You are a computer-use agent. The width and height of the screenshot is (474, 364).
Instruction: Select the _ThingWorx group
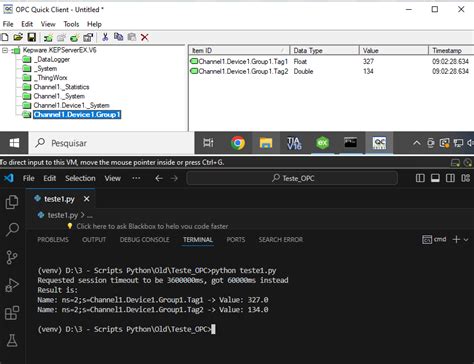click(x=51, y=78)
